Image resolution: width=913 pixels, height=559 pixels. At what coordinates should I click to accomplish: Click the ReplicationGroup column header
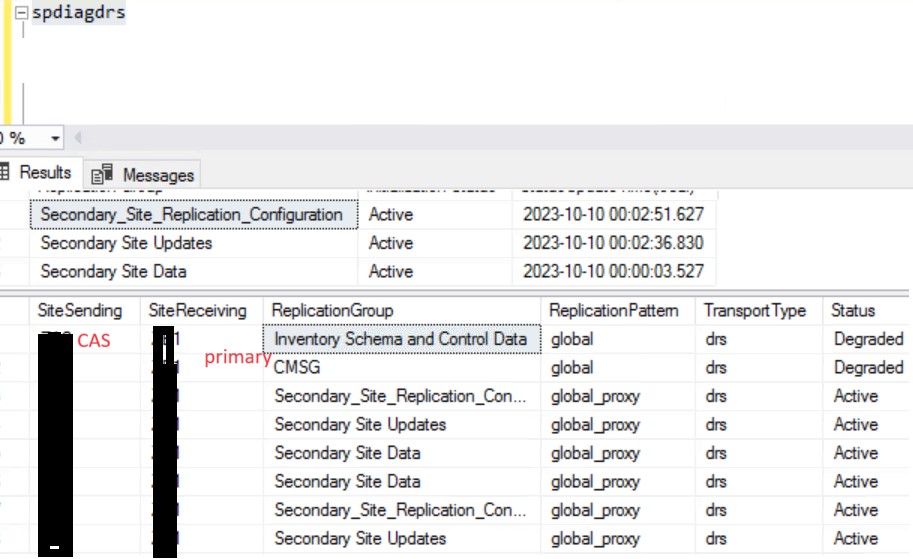pos(402,310)
